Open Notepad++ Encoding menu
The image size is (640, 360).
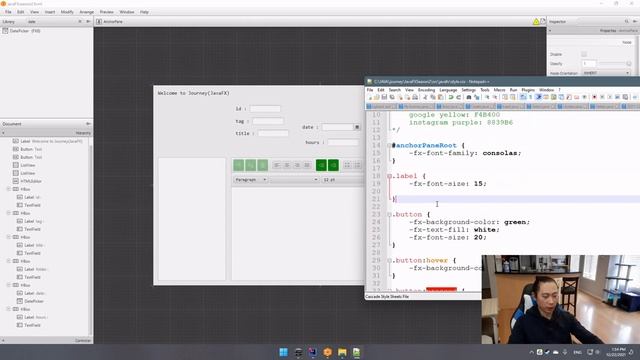click(x=426, y=90)
